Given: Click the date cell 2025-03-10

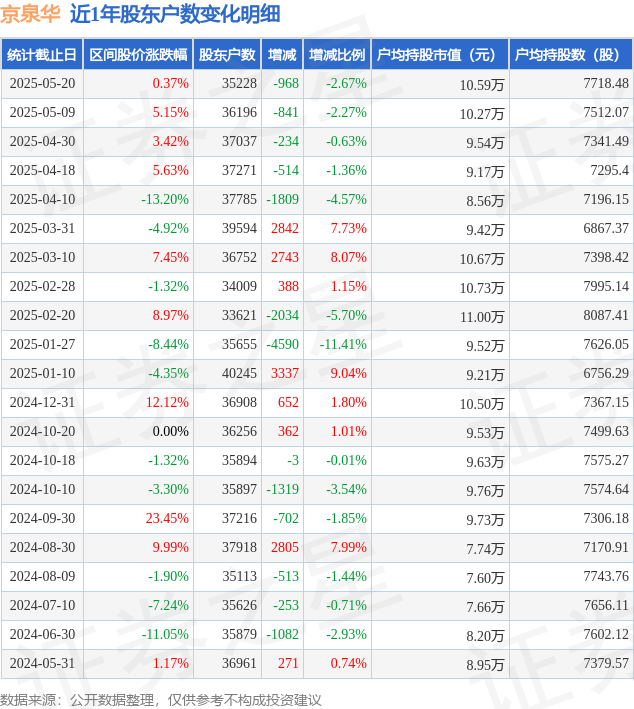Looking at the screenshot, I should pos(43,257).
